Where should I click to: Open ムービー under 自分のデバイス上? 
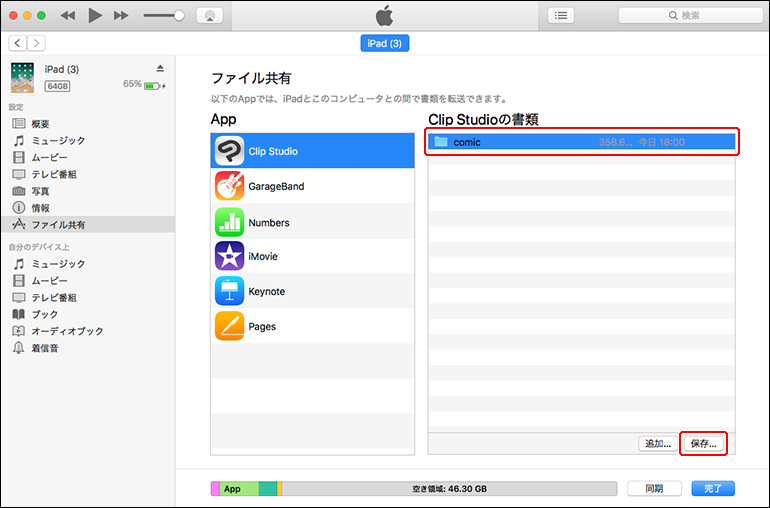coord(87,281)
